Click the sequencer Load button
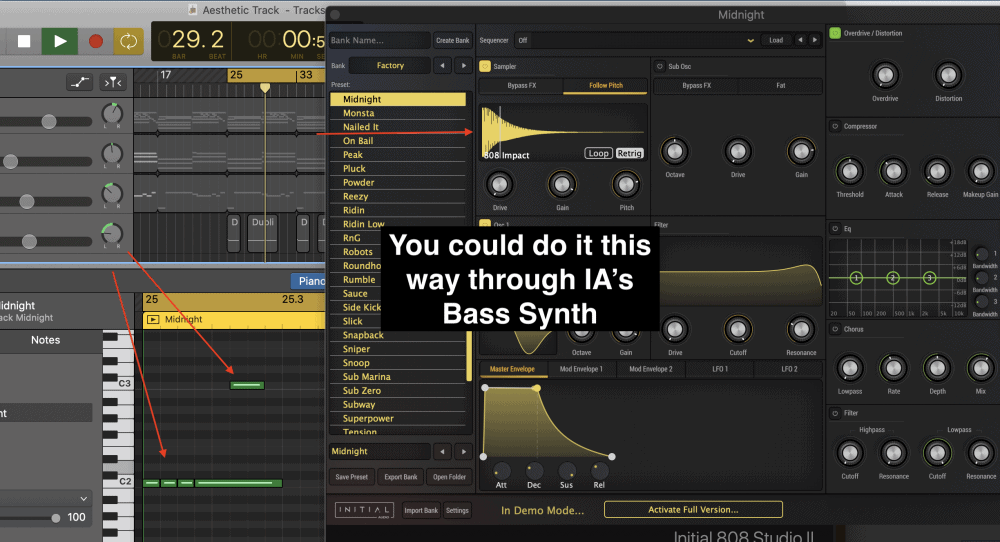The height and width of the screenshot is (542, 1000). click(776, 40)
